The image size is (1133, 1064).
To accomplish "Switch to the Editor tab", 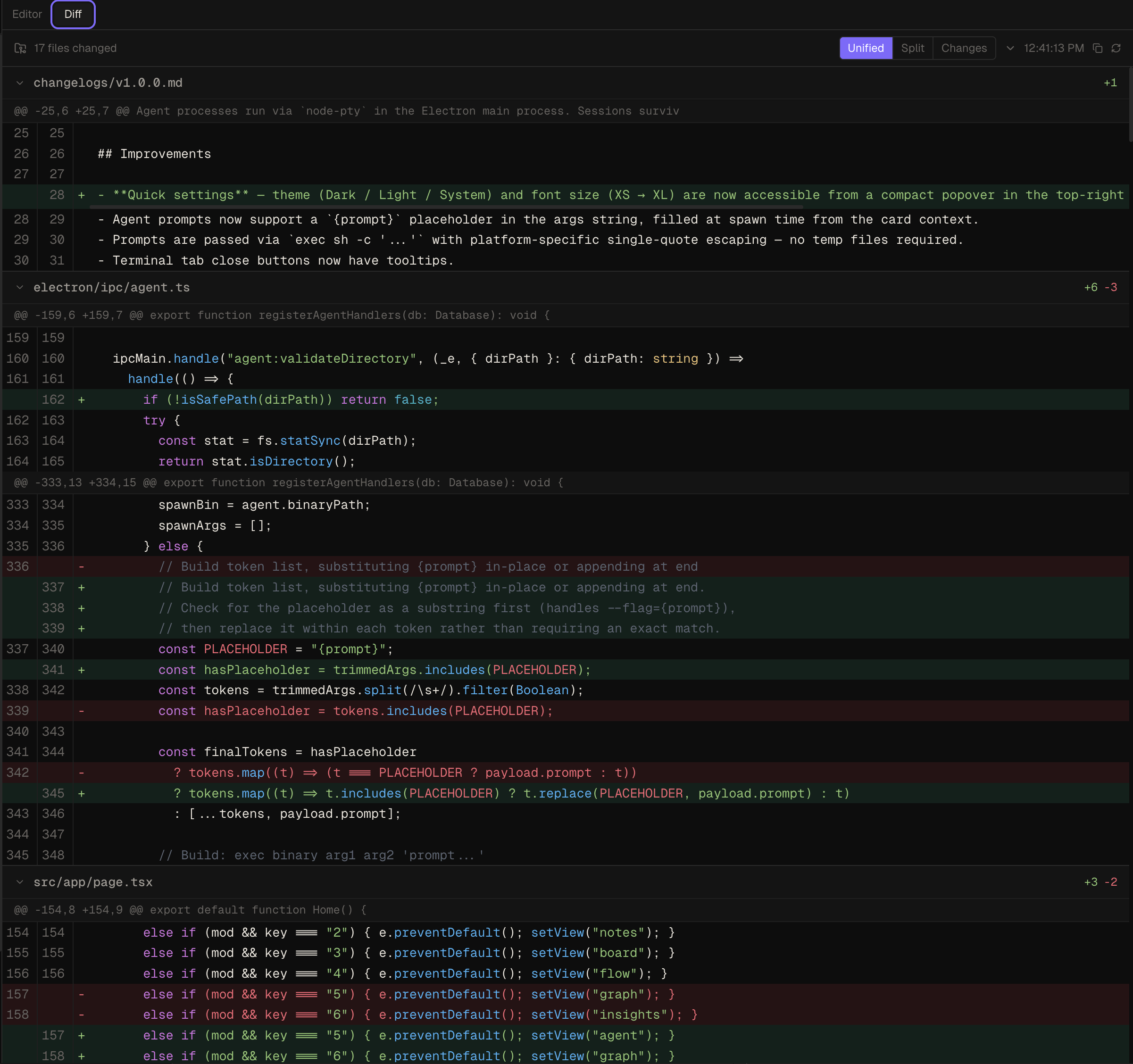I will (x=27, y=14).
